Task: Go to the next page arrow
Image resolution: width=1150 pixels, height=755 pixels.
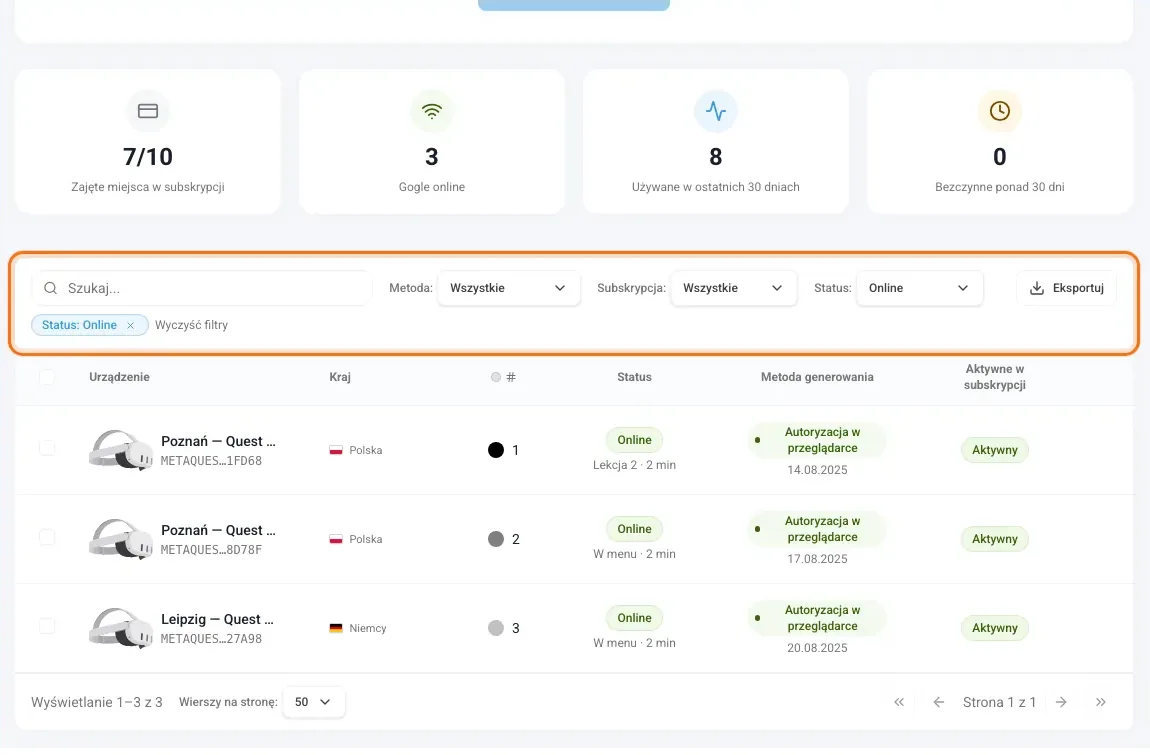Action: pos(1061,702)
